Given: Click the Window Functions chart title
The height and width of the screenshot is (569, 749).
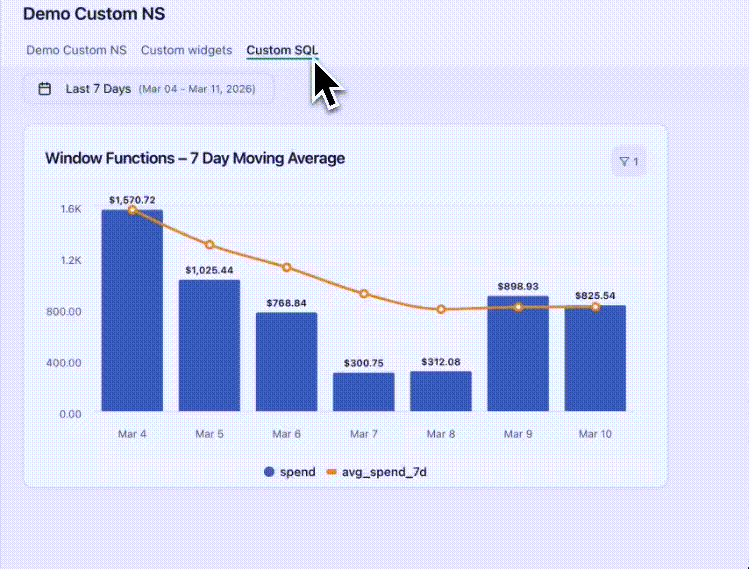Looking at the screenshot, I should click(195, 158).
